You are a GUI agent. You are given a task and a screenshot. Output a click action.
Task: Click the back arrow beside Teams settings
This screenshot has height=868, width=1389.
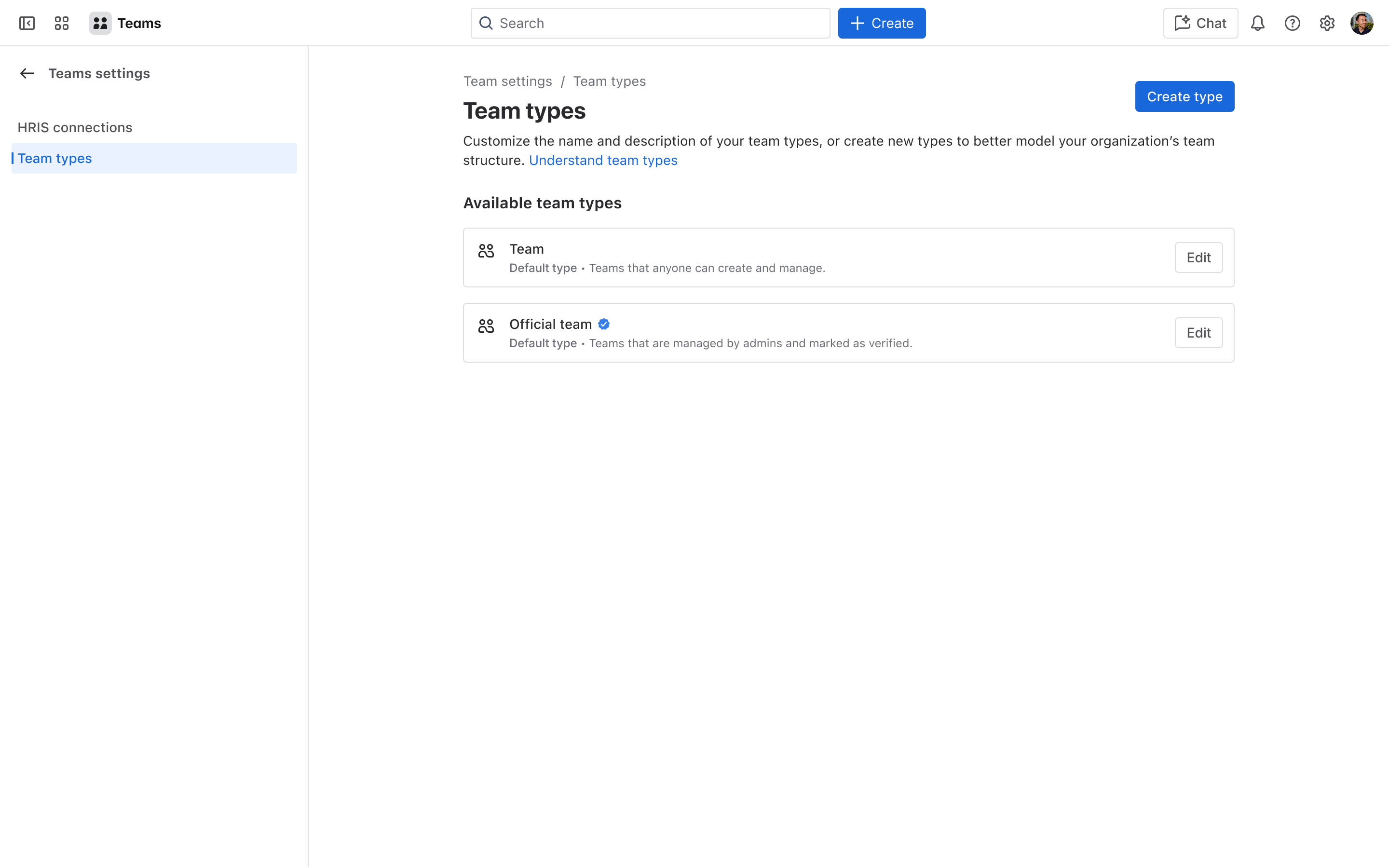coord(27,73)
